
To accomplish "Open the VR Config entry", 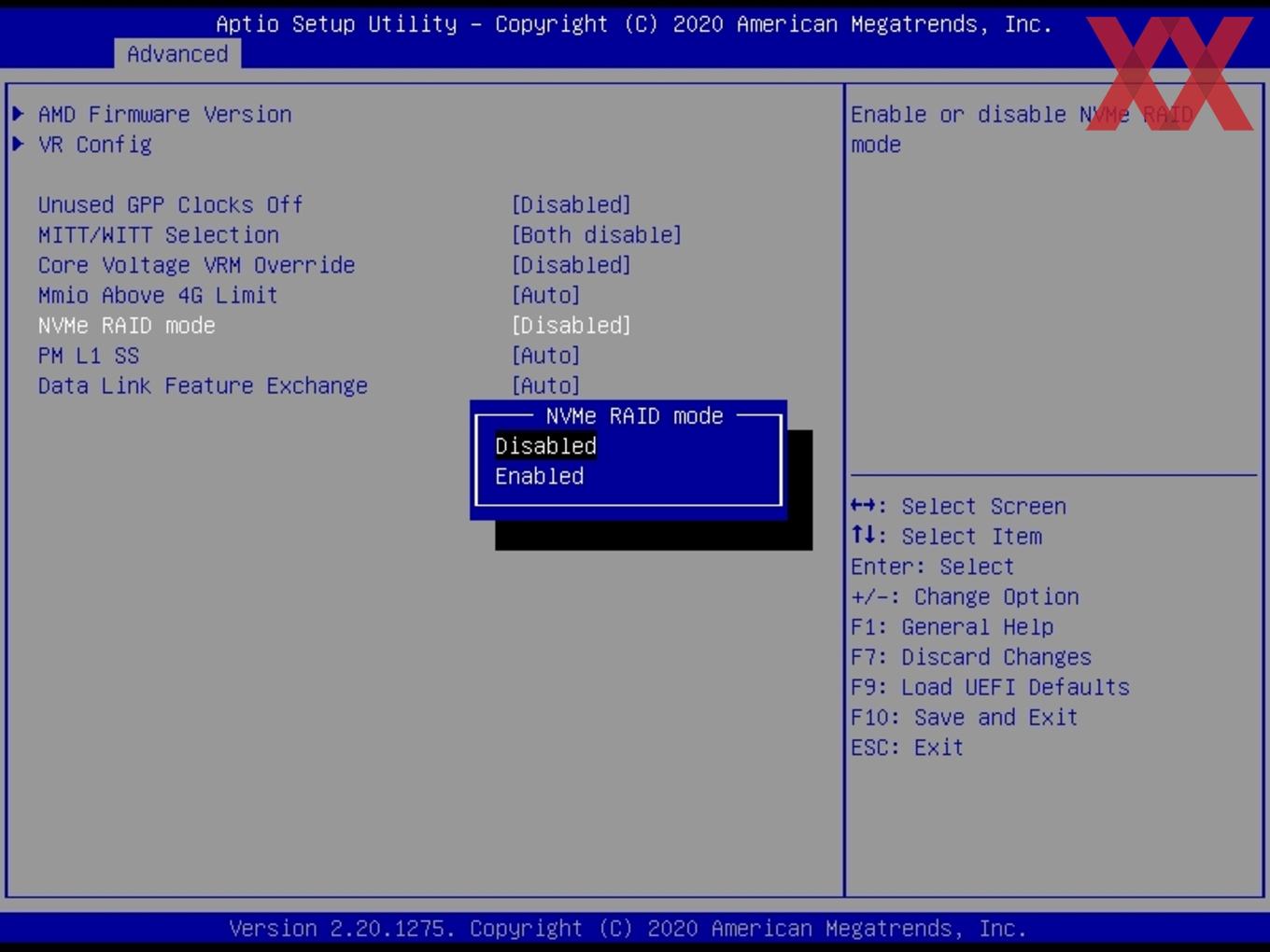I will tap(94, 145).
